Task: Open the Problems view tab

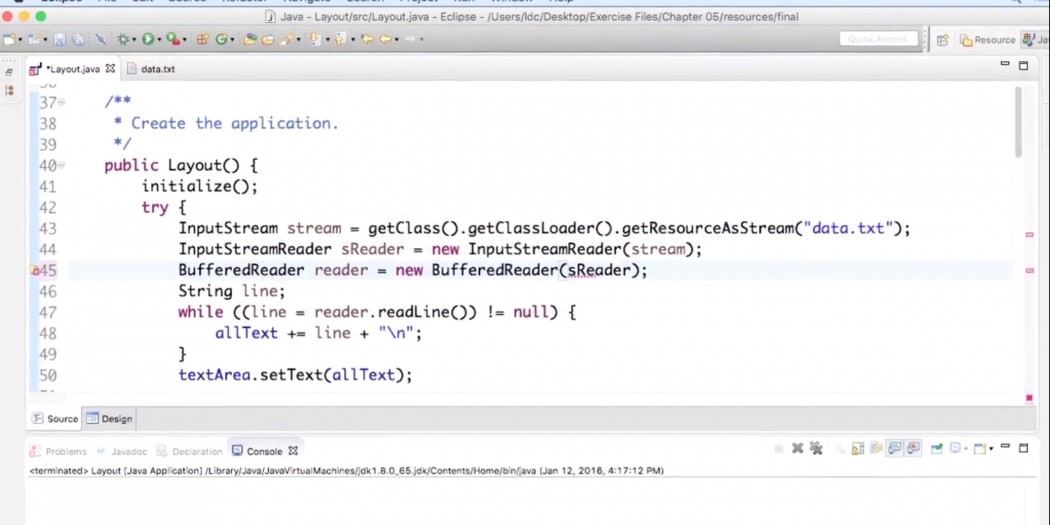Action: coord(59,451)
